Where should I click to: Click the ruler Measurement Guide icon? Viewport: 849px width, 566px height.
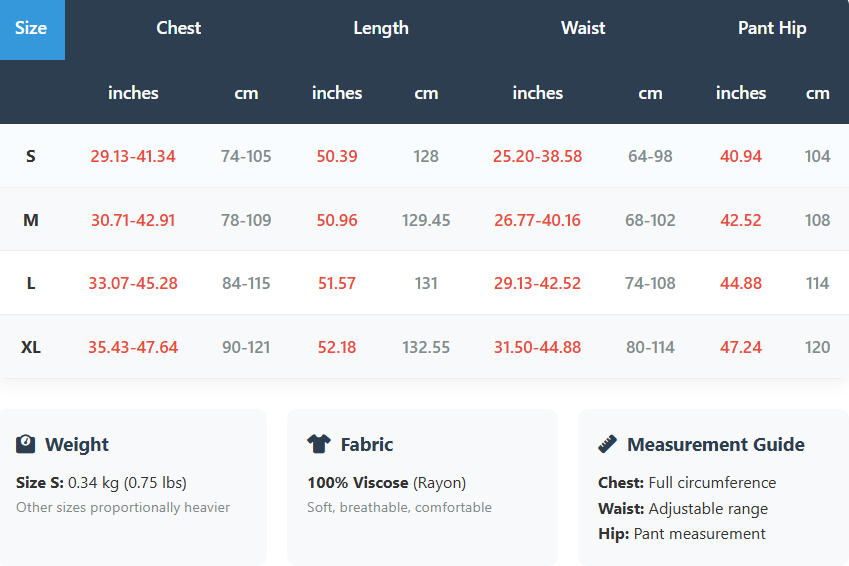(607, 444)
